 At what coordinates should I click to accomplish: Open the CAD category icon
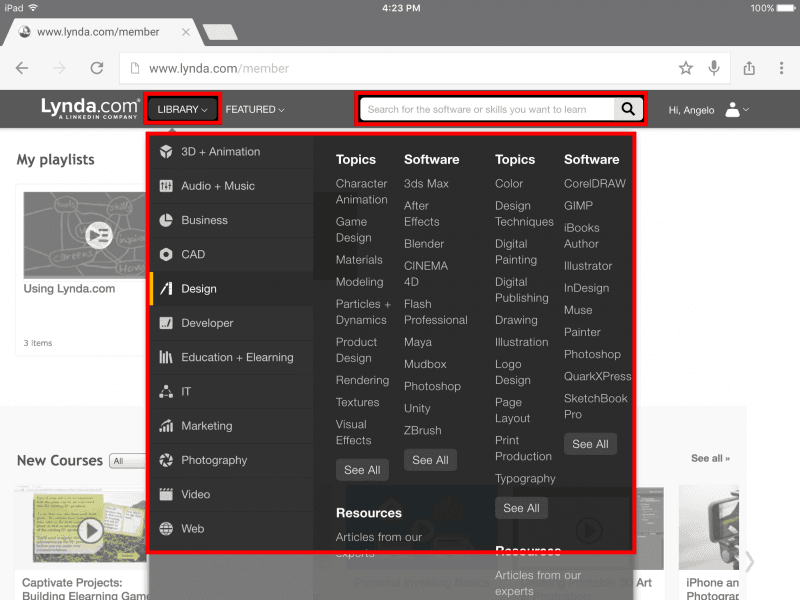click(166, 254)
